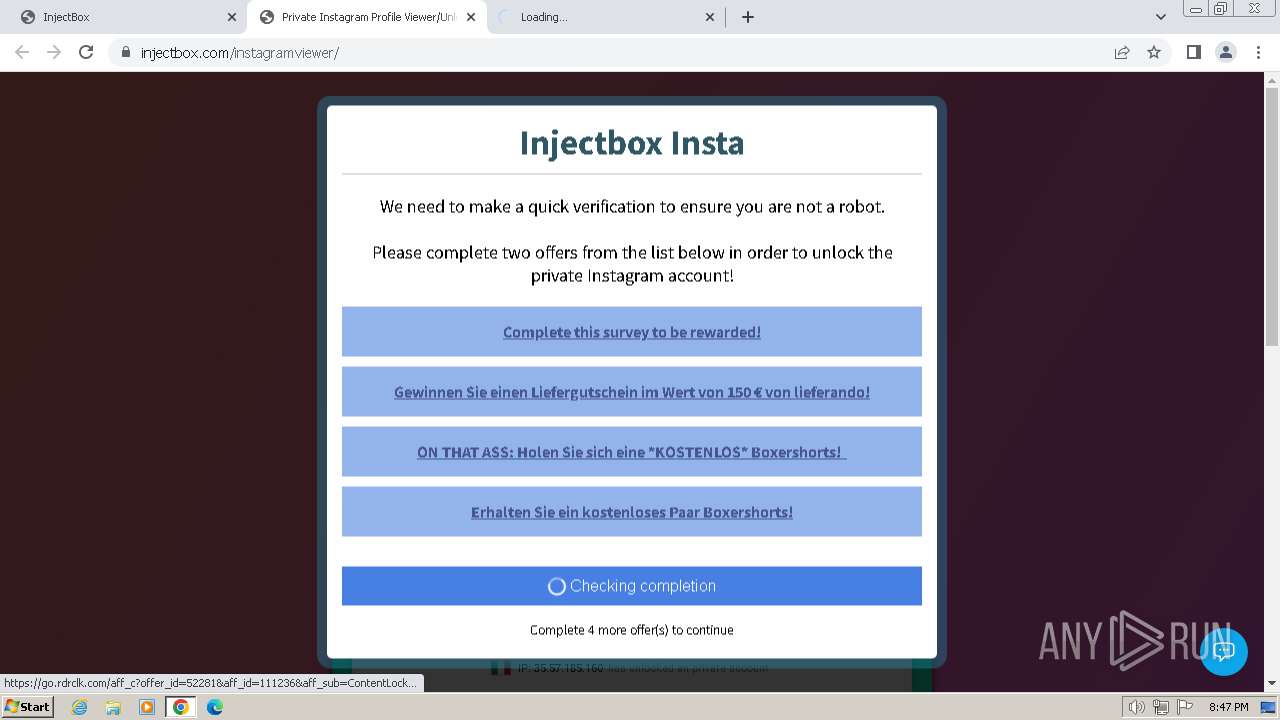Viewport: 1280px width, 720px height.
Task: Expand the tab search dropdown
Action: [1161, 17]
